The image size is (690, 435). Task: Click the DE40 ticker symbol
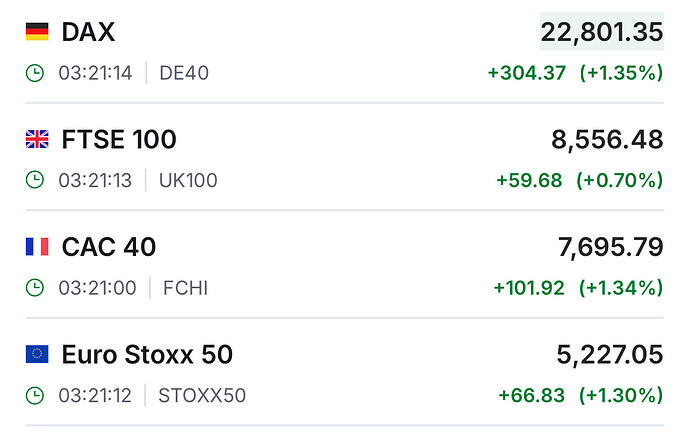coord(184,73)
